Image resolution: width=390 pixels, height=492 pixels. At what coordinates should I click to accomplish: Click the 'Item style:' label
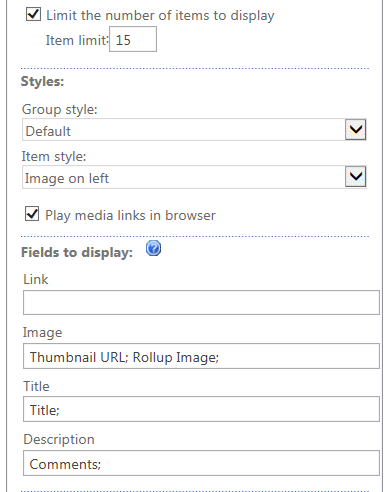pyautogui.click(x=54, y=156)
